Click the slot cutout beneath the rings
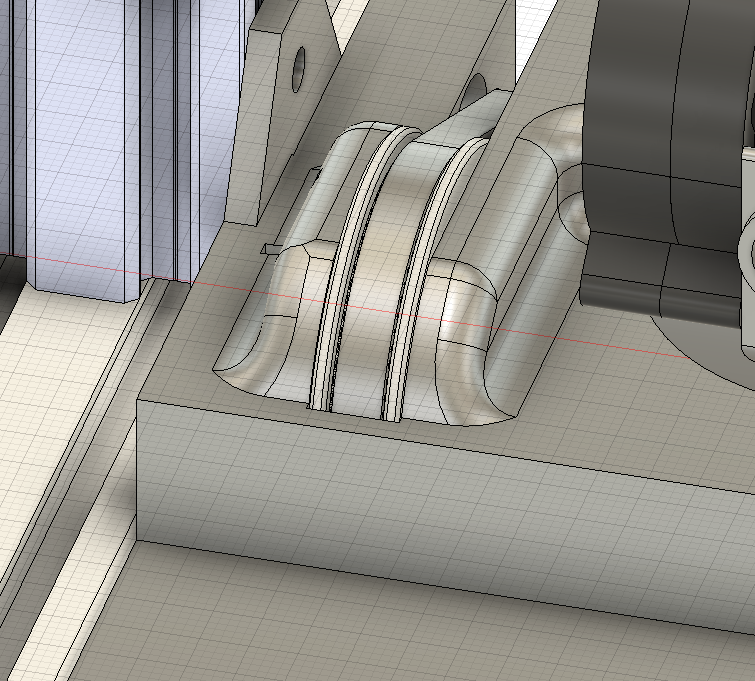 [345, 409]
